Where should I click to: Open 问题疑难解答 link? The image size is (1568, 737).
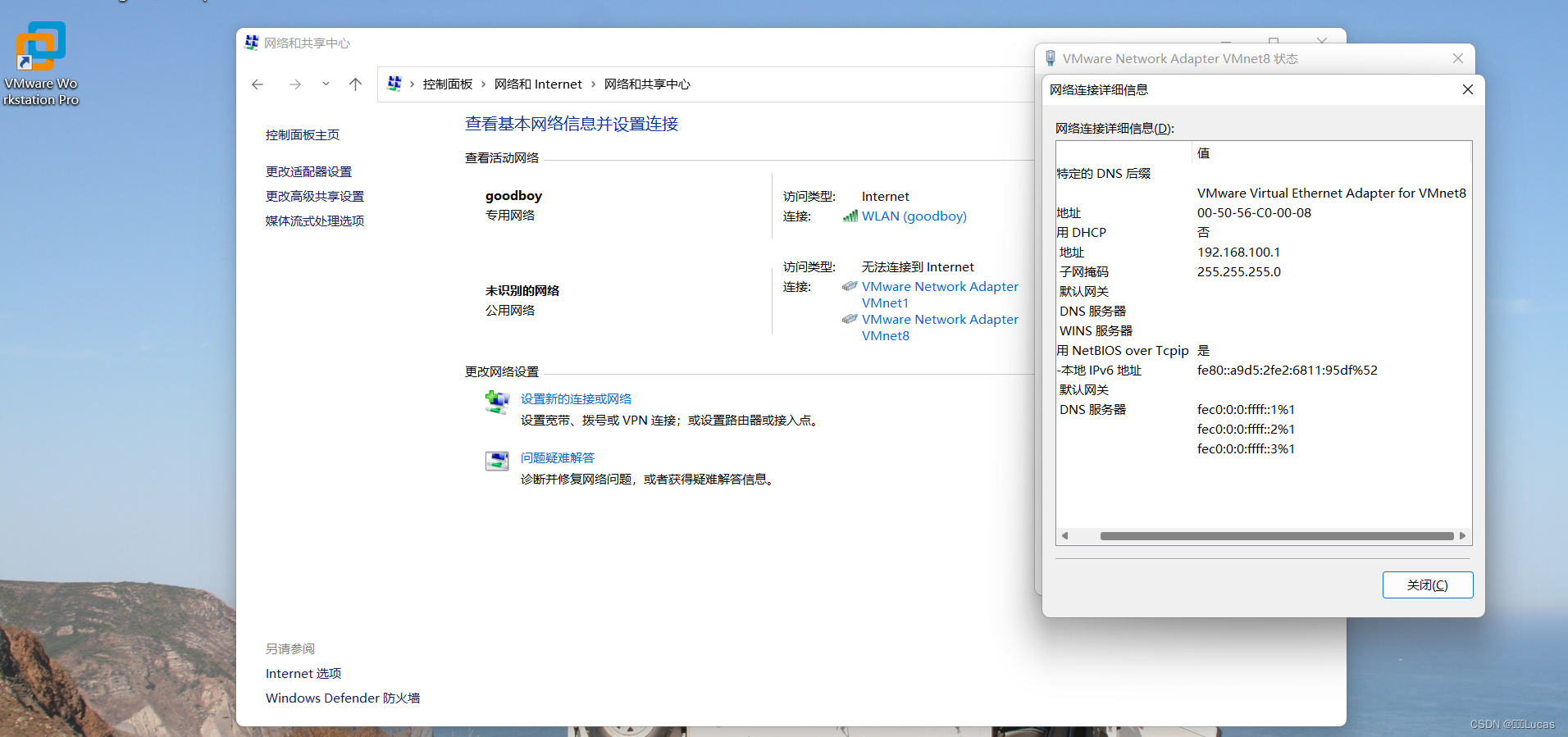(x=558, y=458)
